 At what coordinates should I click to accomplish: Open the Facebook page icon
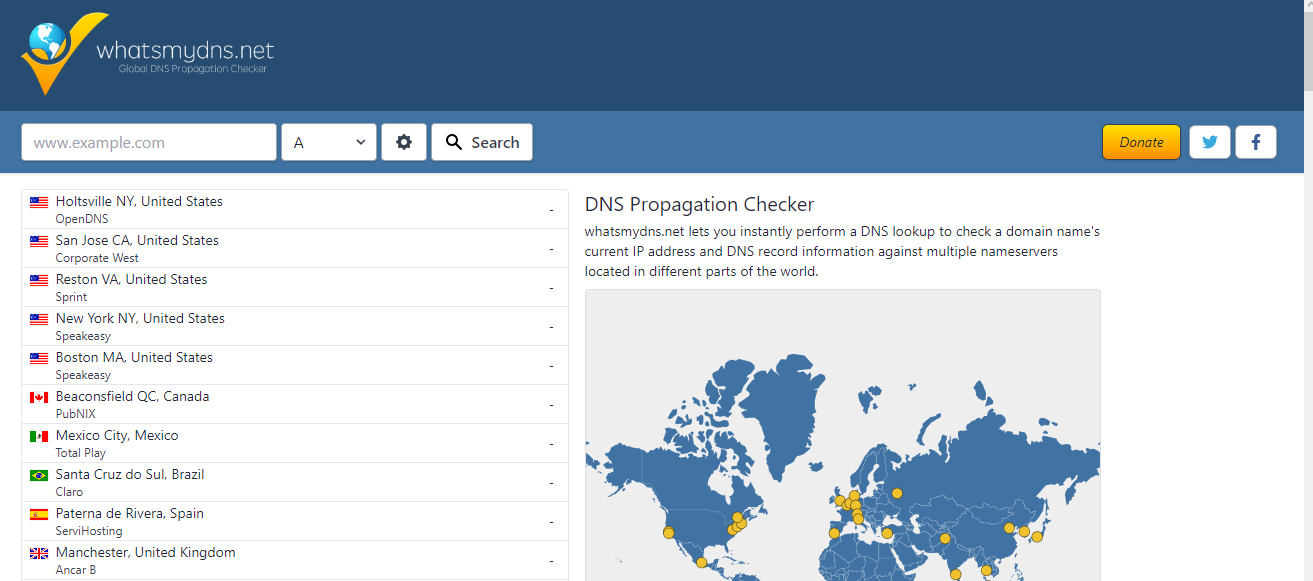[x=1256, y=142]
